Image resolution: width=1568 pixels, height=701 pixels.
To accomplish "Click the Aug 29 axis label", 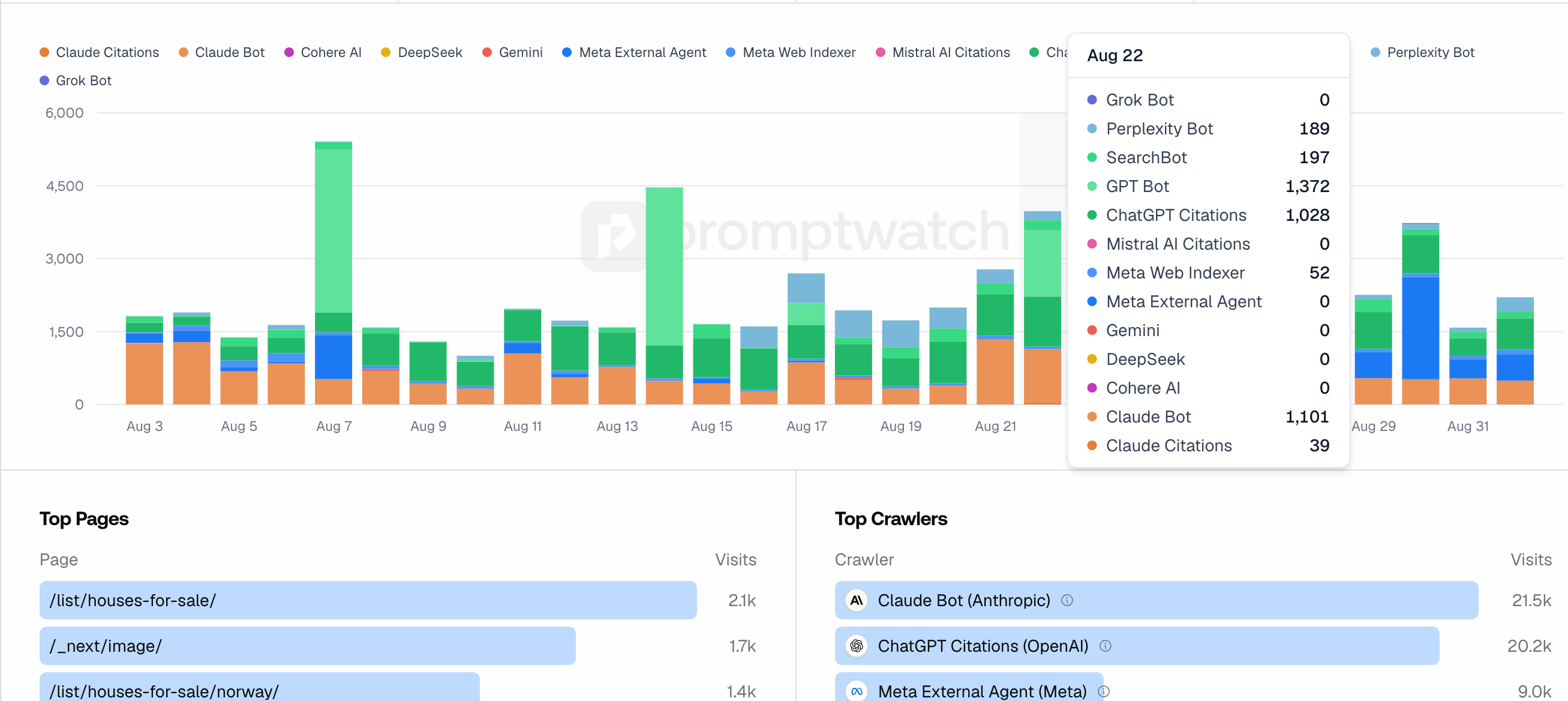I will click(1373, 426).
